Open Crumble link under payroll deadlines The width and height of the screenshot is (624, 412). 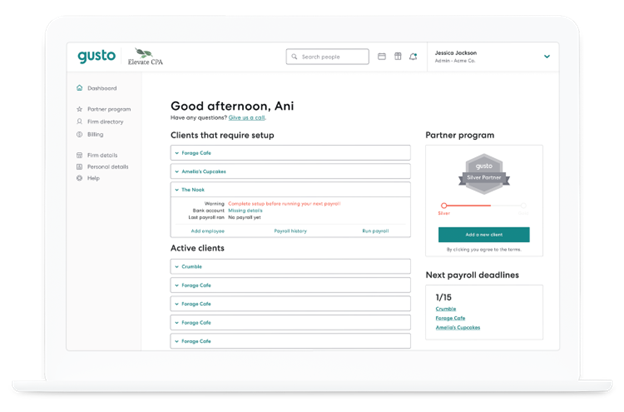click(x=446, y=309)
